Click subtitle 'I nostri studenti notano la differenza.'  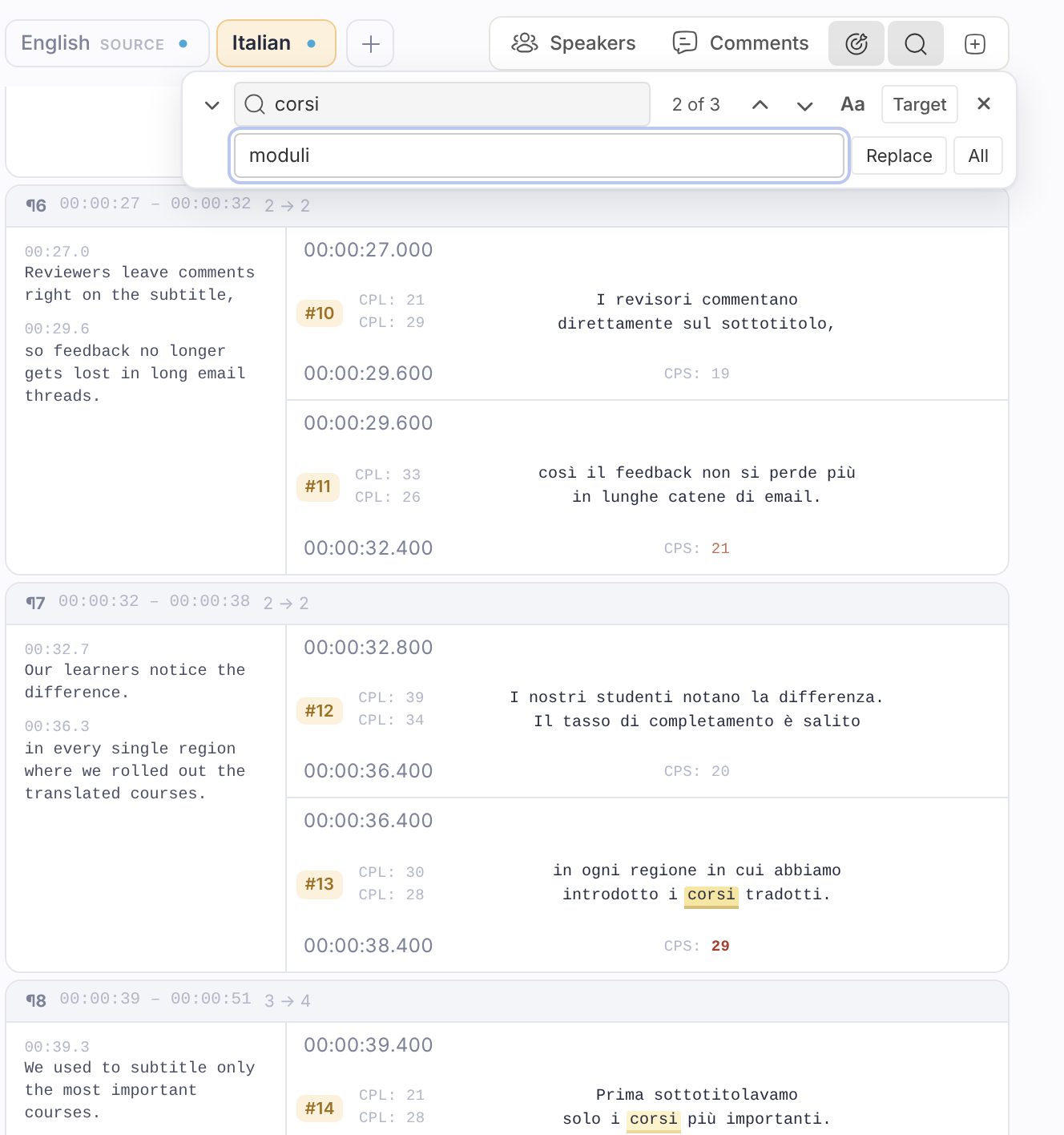[x=697, y=697]
